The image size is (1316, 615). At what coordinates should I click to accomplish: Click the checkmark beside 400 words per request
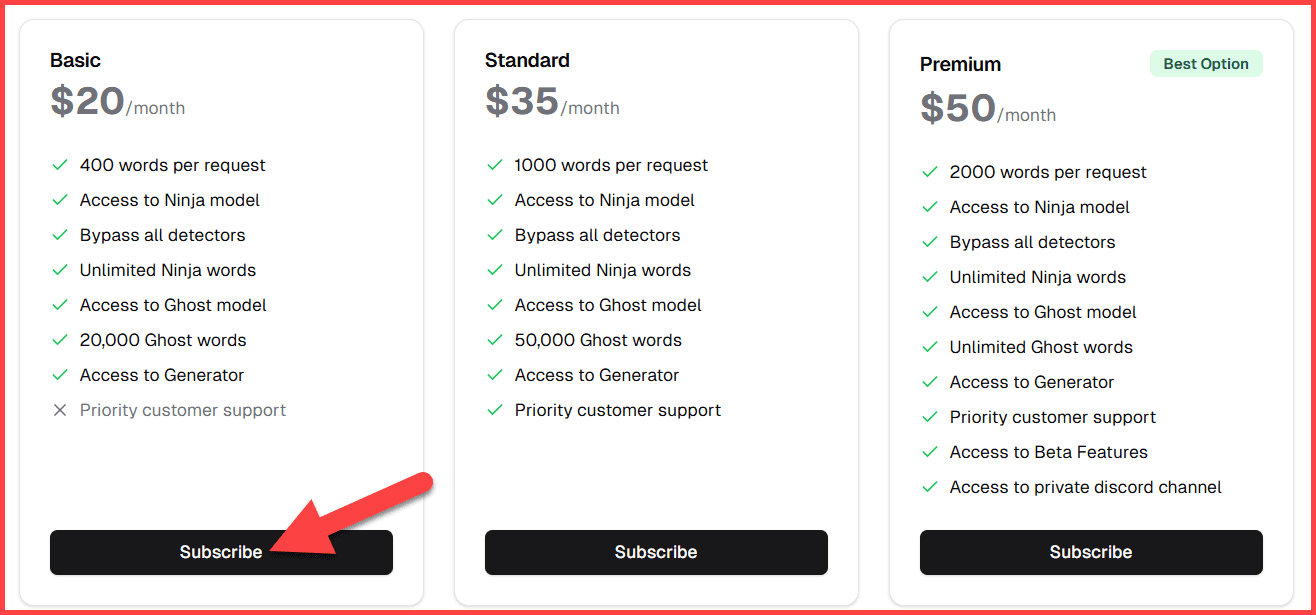[x=60, y=165]
